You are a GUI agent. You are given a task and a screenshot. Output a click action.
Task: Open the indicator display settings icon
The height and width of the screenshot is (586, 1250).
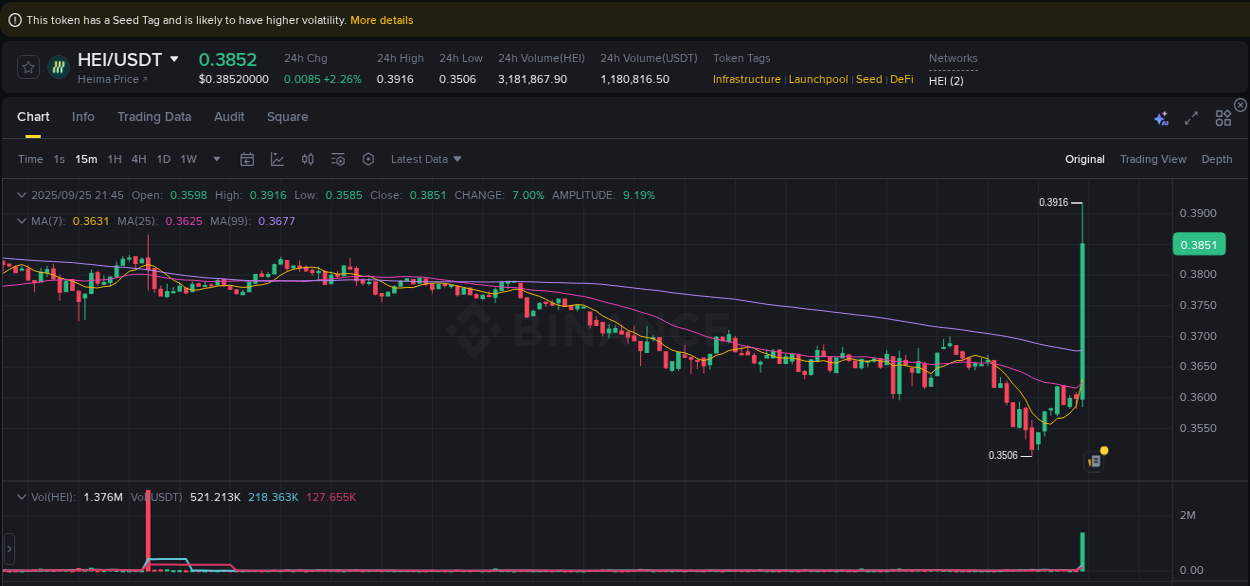pyautogui.click(x=337, y=158)
